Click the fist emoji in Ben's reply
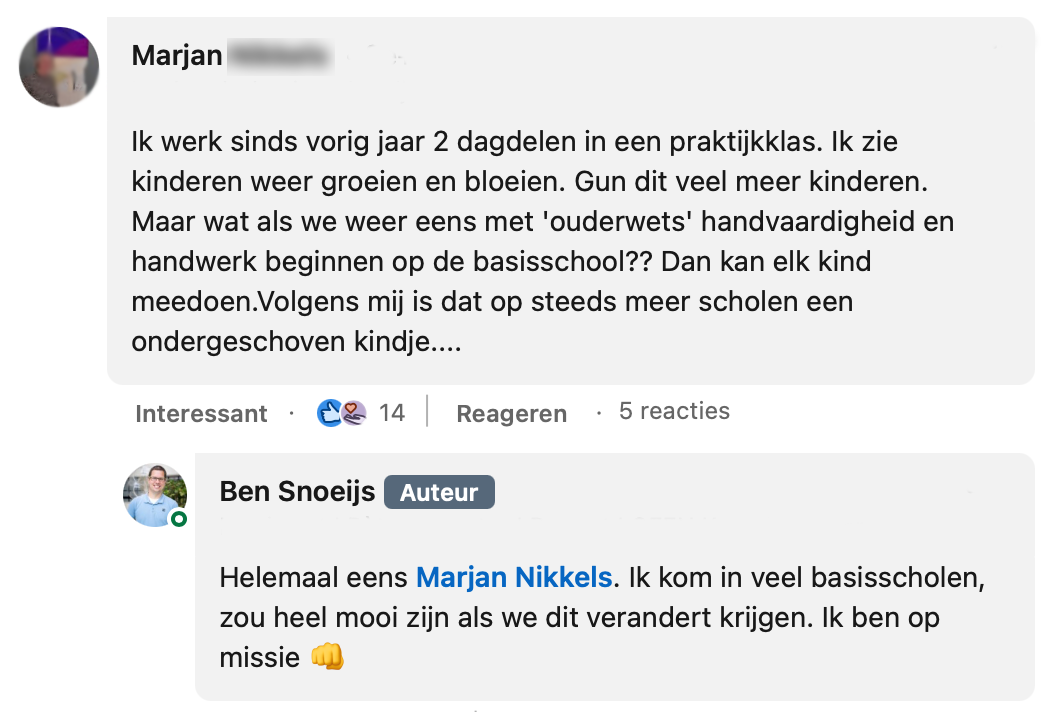 tap(327, 657)
